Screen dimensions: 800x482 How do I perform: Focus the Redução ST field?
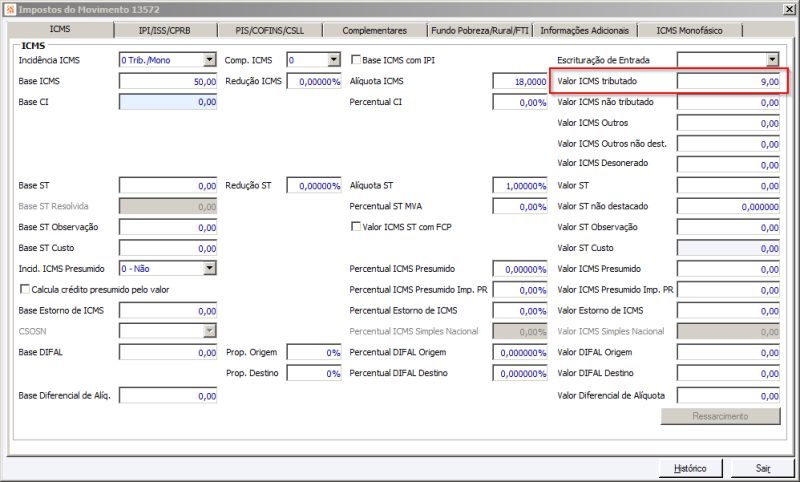click(x=314, y=186)
